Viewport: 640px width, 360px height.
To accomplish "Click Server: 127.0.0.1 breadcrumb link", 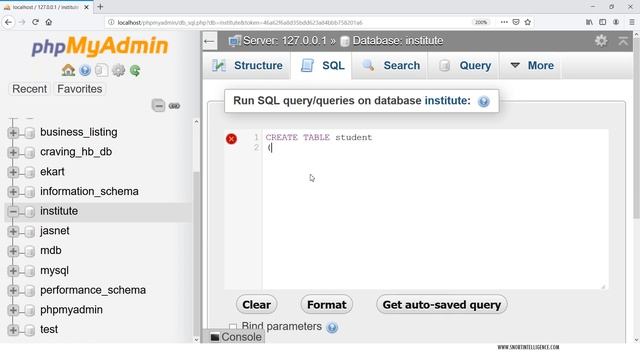I will click(x=284, y=41).
